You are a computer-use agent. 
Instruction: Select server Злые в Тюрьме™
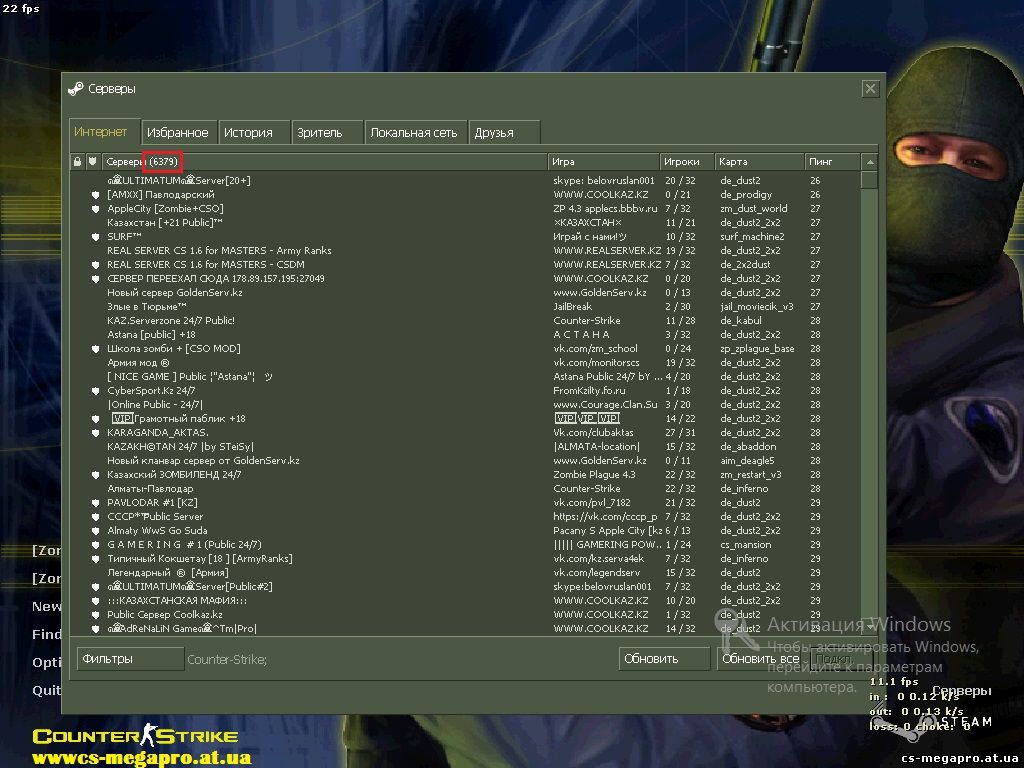[x=146, y=306]
